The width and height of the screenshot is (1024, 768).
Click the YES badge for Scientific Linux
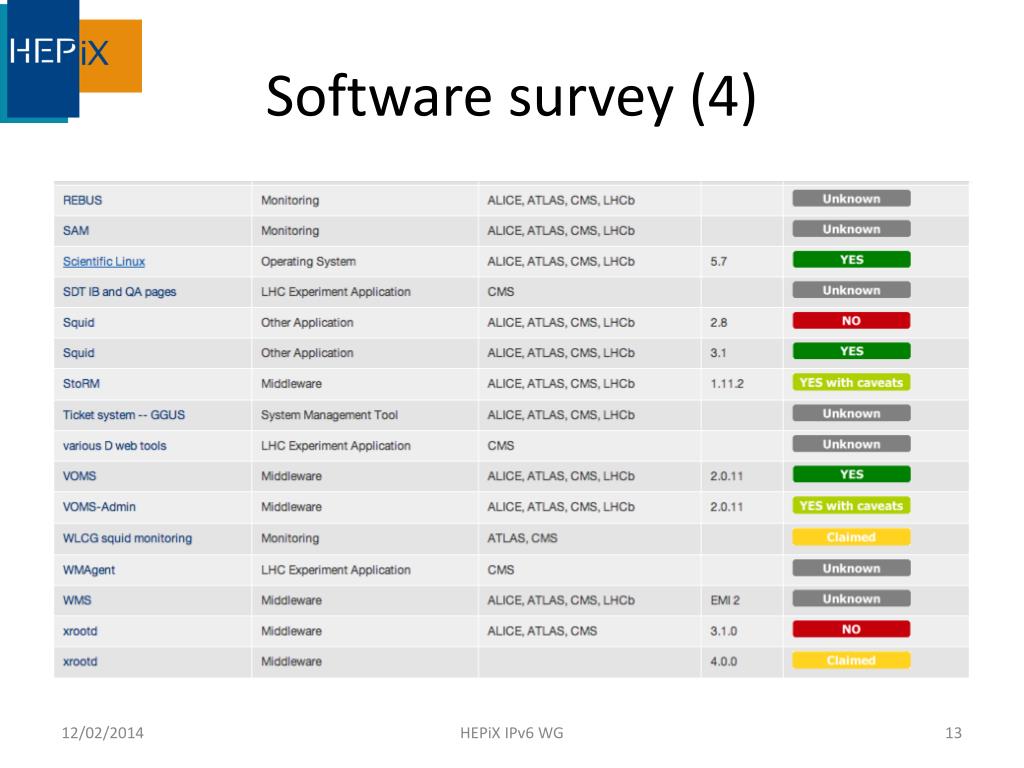[x=851, y=259]
